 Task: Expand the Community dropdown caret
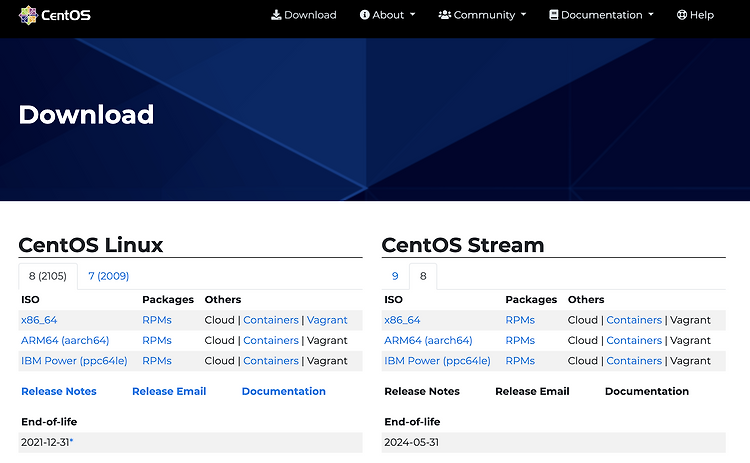pos(523,15)
